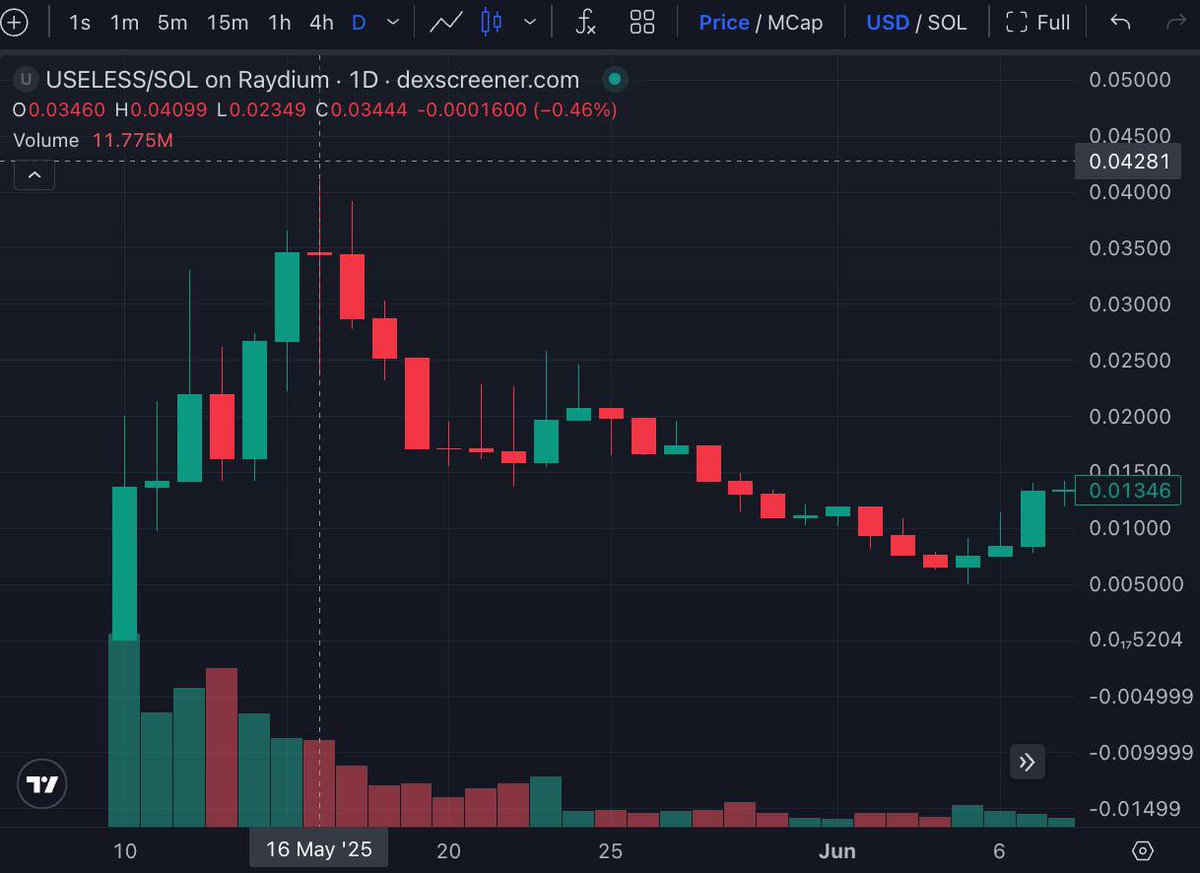The image size is (1200, 873).
Task: Select the 1h timeframe
Action: 280,22
